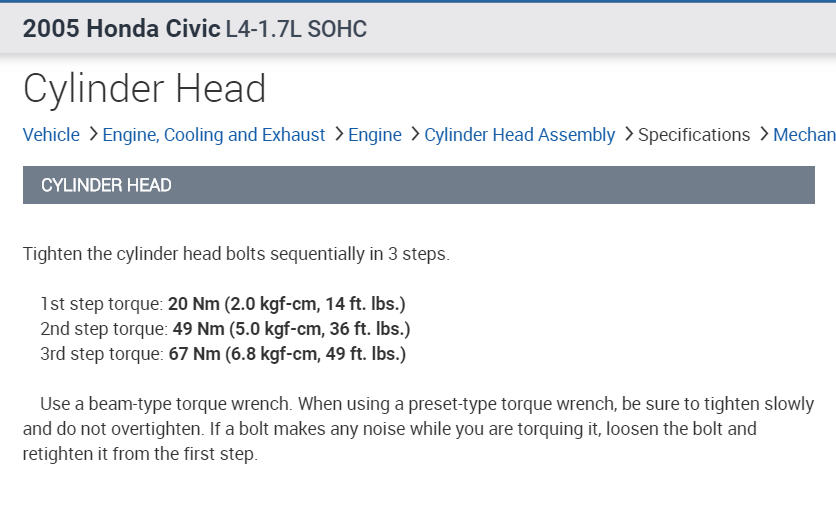
Task: Click the beam-type torque wrench note paragraph
Action: point(418,429)
